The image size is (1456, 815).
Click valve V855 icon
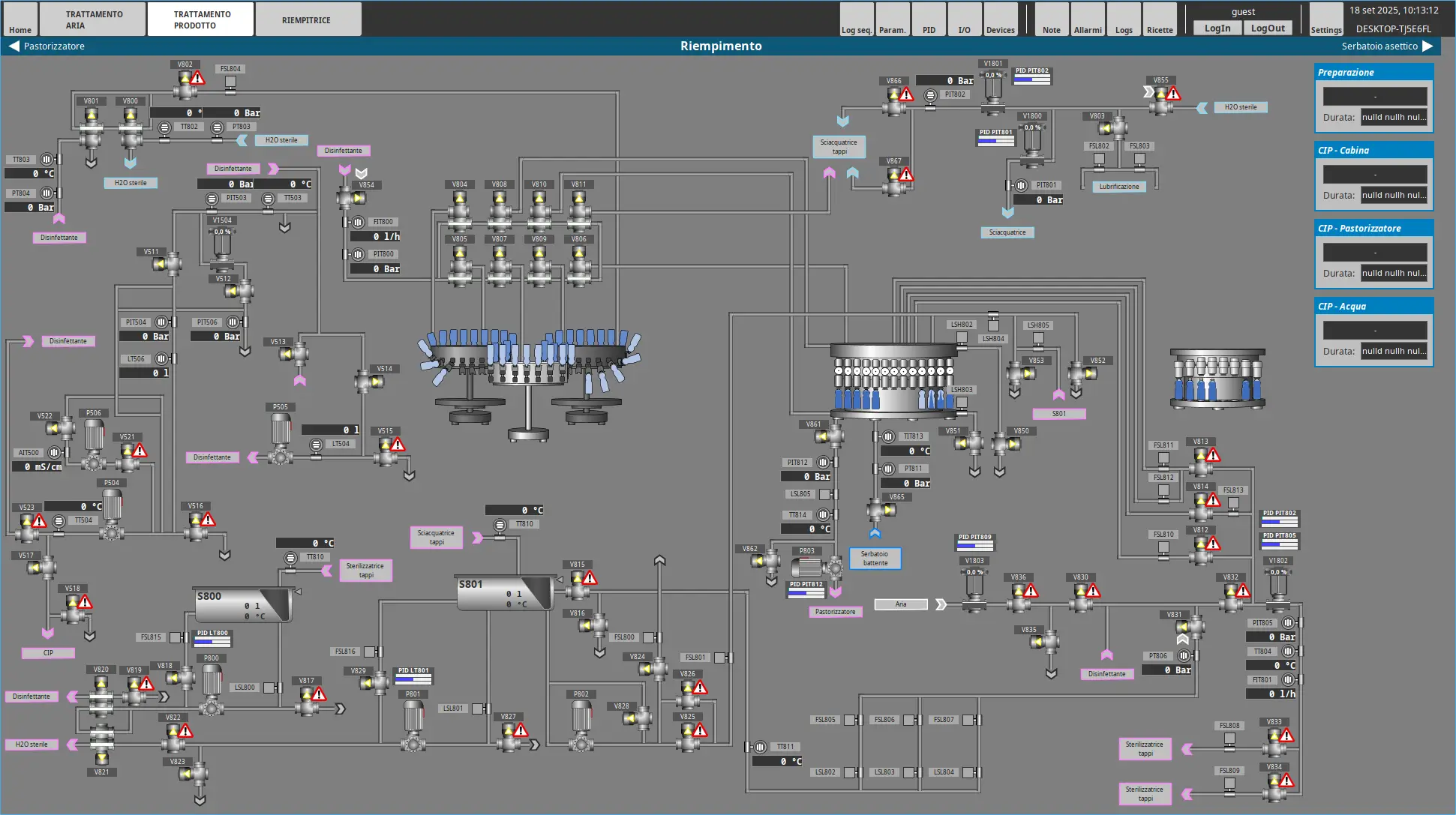pos(1162,100)
